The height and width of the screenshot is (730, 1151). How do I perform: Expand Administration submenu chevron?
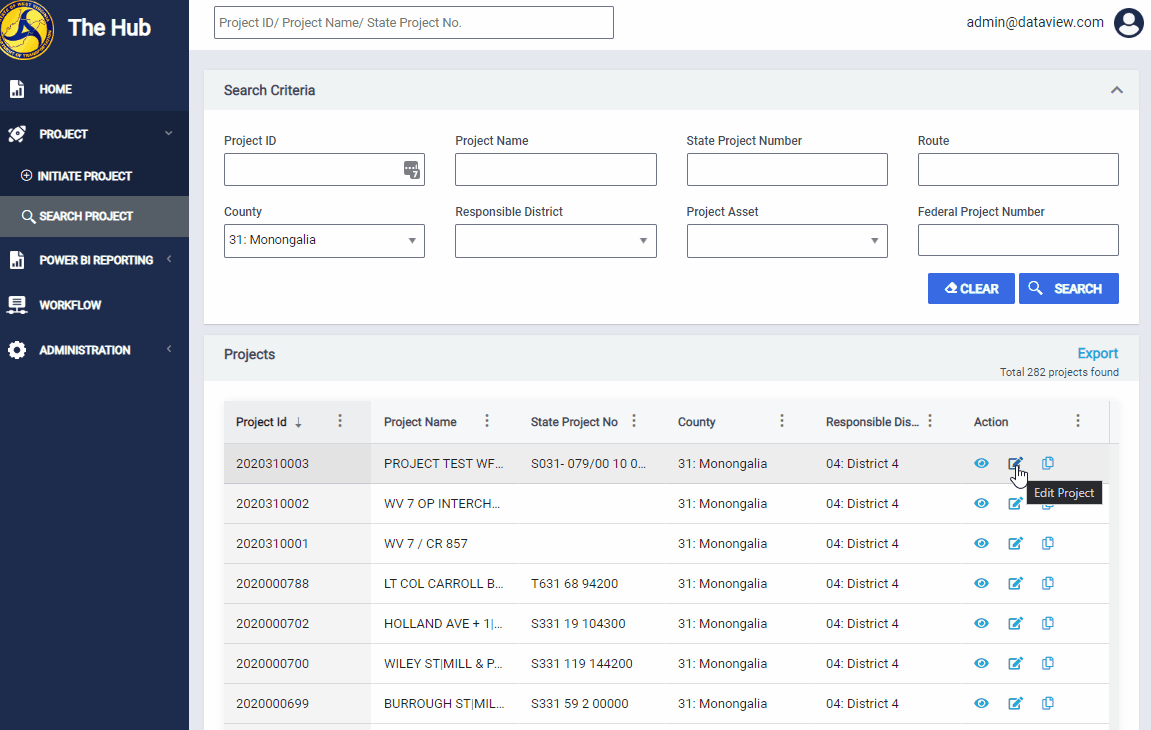coord(169,350)
